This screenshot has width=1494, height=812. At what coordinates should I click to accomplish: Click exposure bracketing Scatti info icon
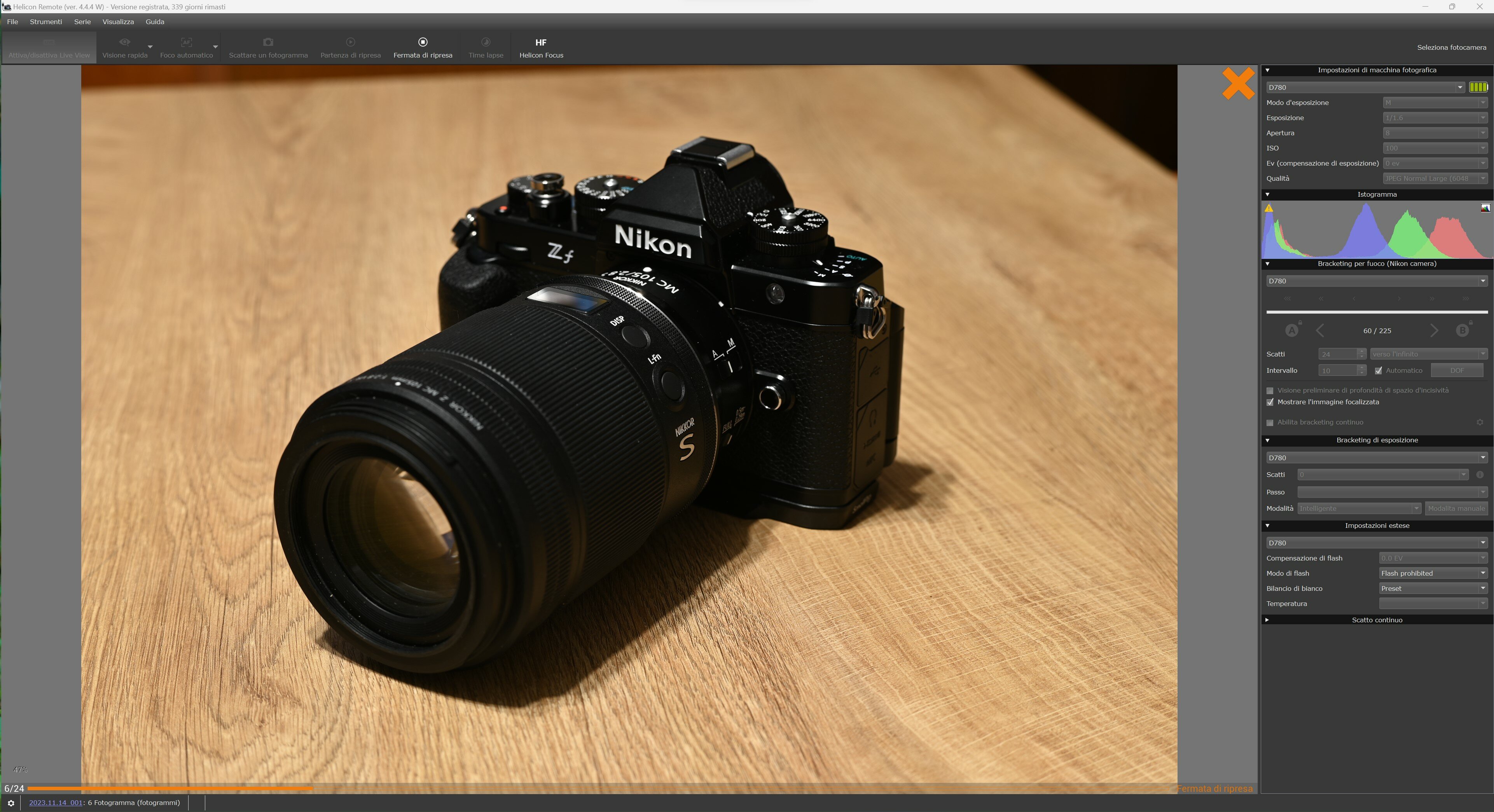pyautogui.click(x=1480, y=475)
